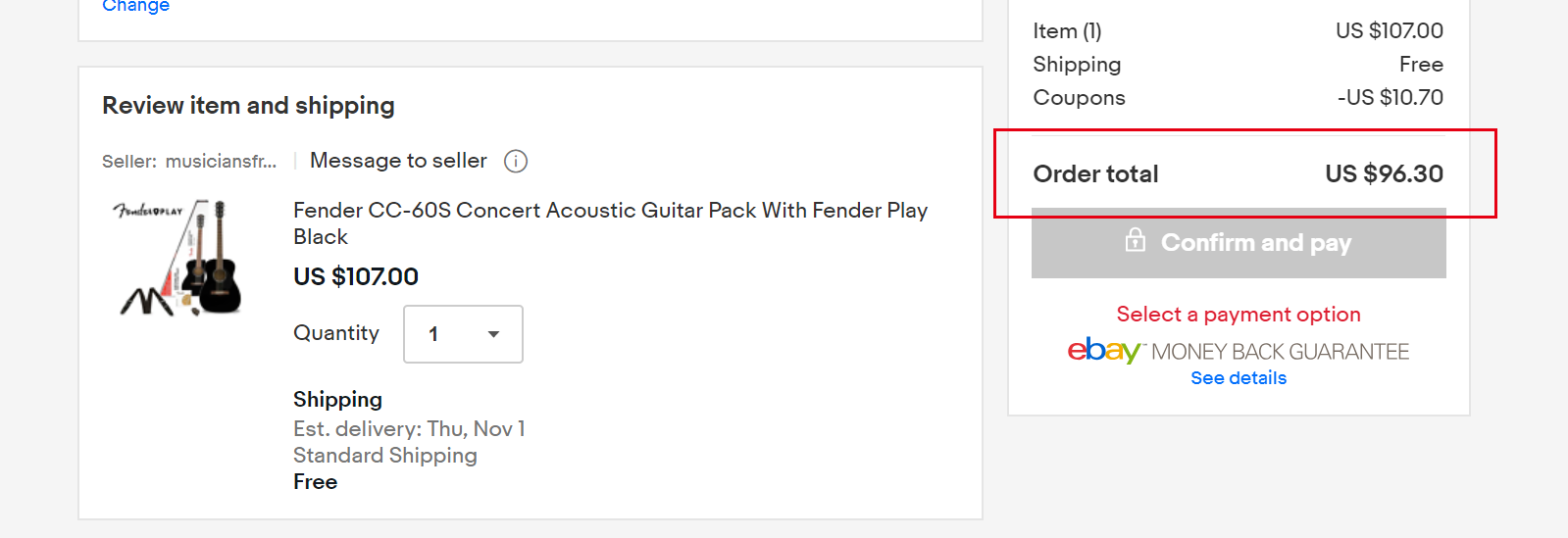Open the Quantity dropdown
This screenshot has height=538, width=1568.
463,334
